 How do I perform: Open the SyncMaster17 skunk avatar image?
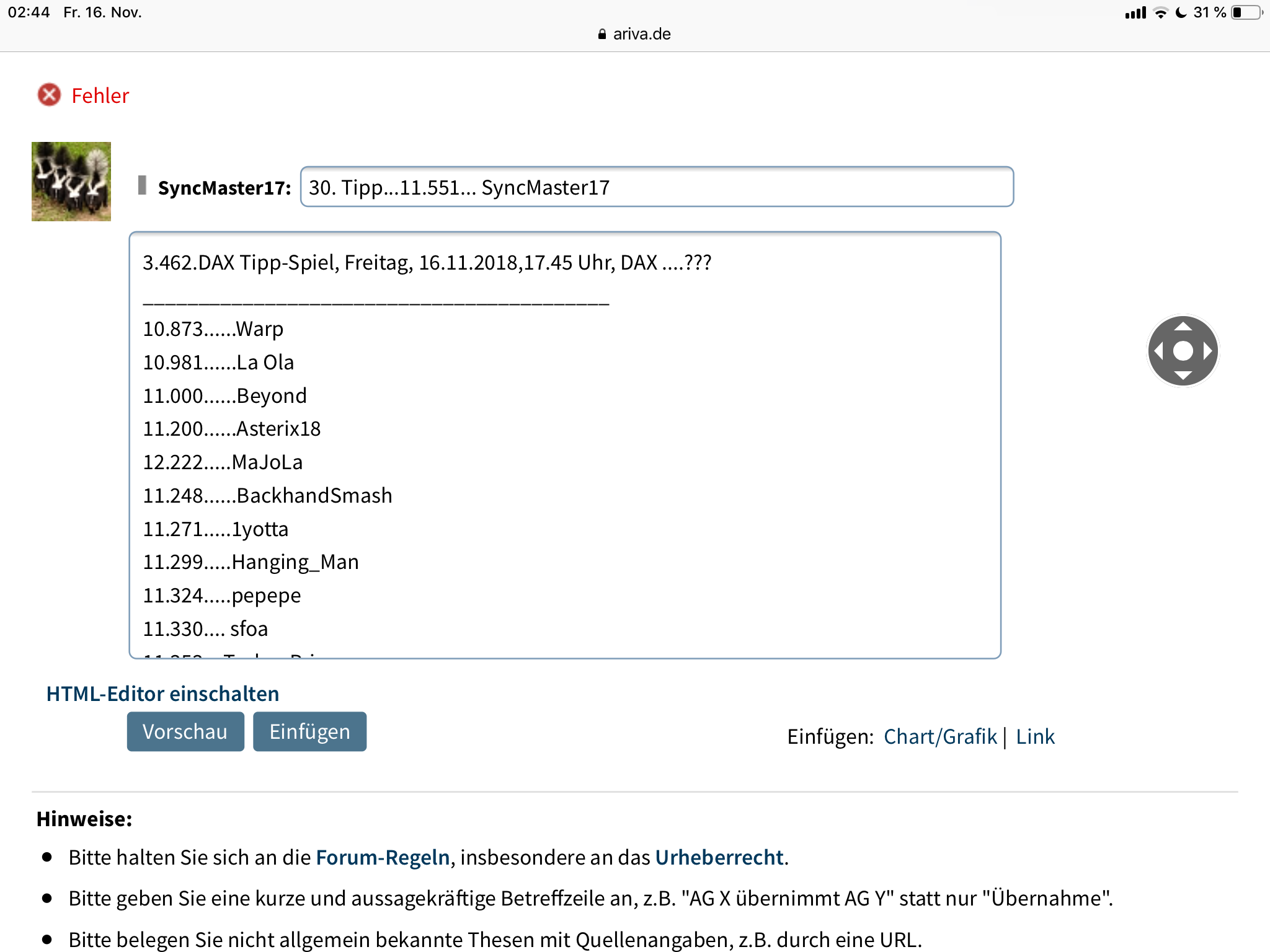pyautogui.click(x=71, y=182)
